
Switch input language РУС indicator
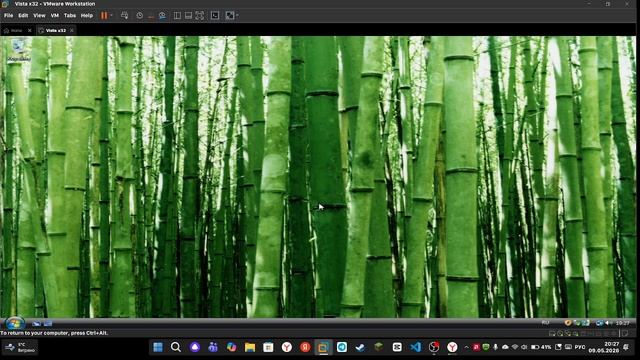(580, 347)
